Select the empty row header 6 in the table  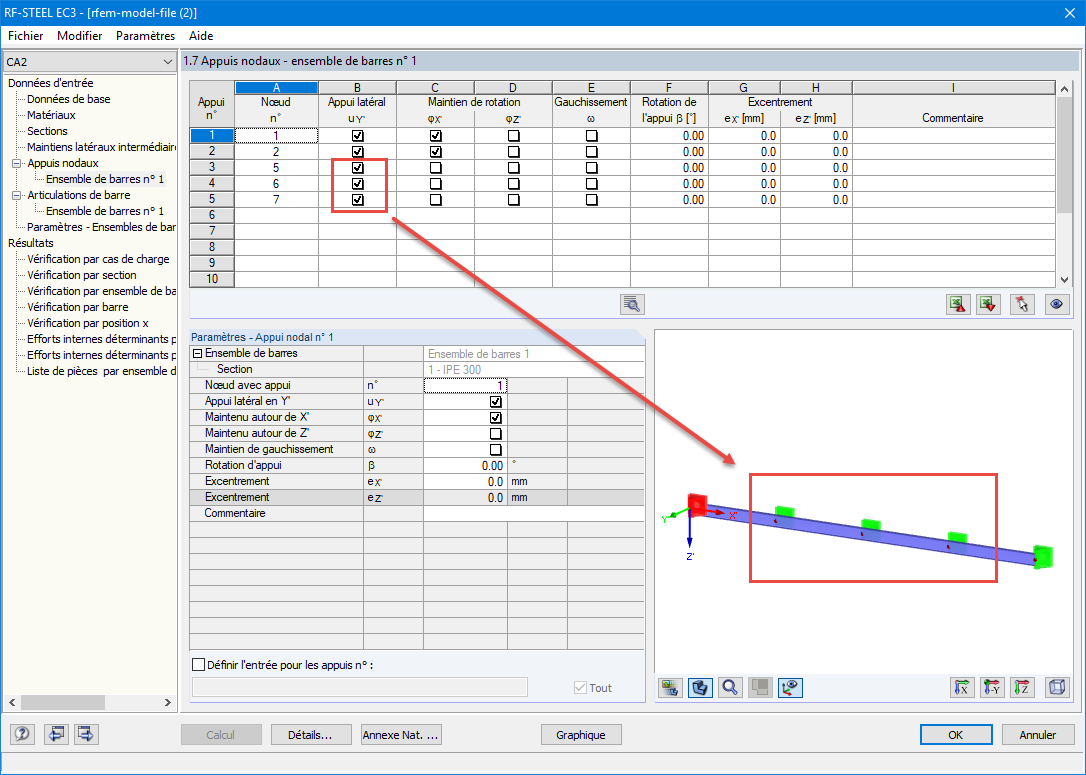click(x=212, y=215)
